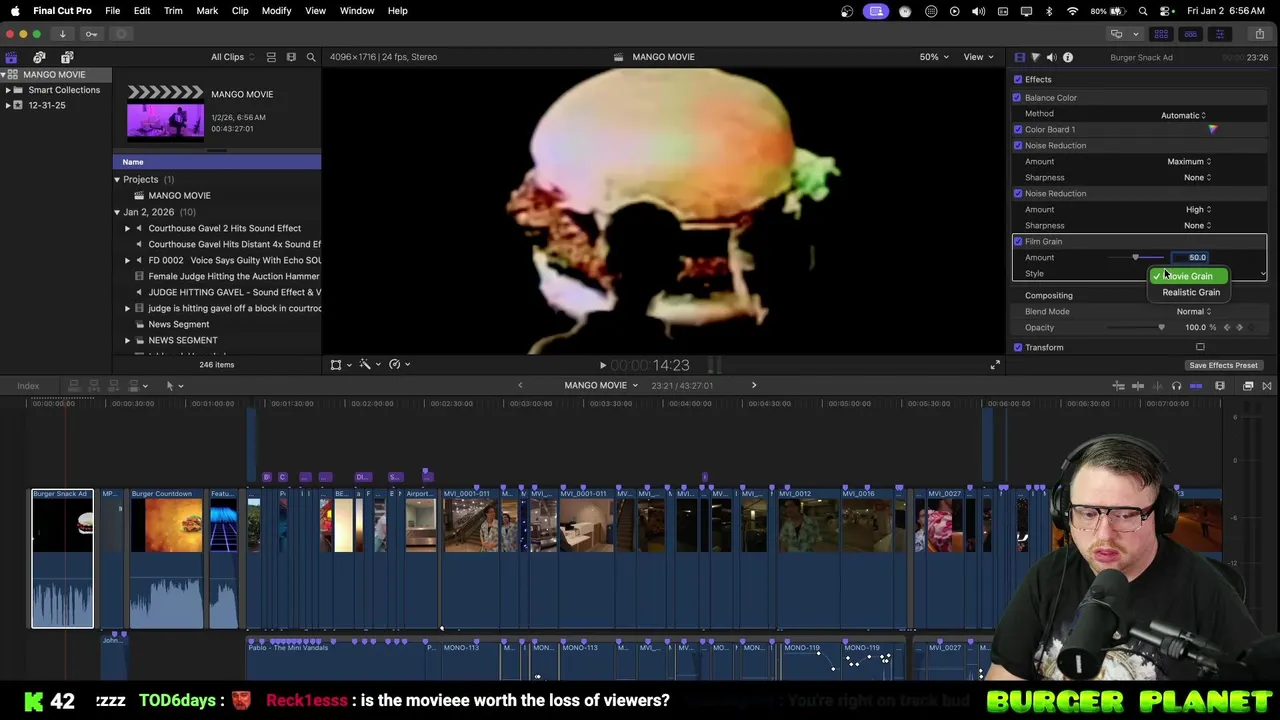Show the Libraries sidebar clapper icon
This screenshot has height=720, width=1280.
coord(11,57)
